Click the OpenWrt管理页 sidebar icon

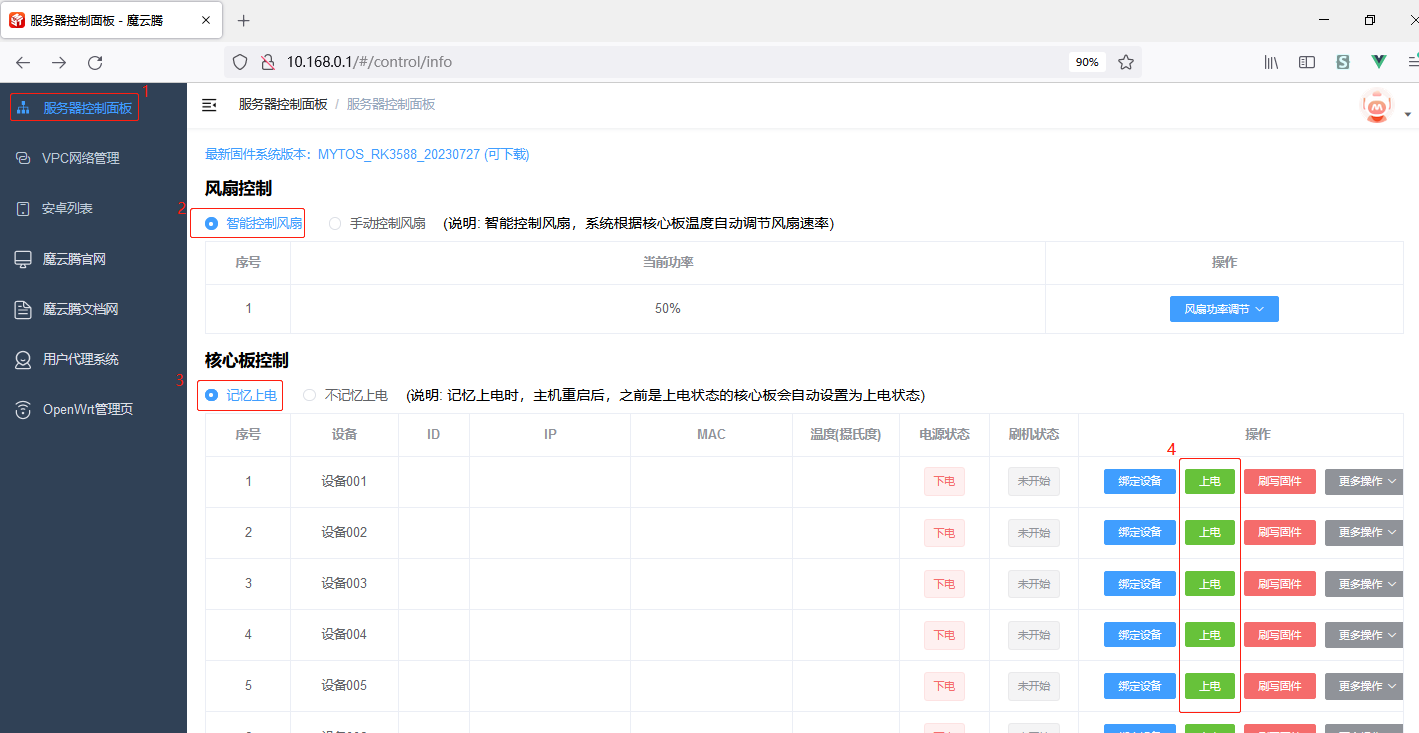click(23, 410)
